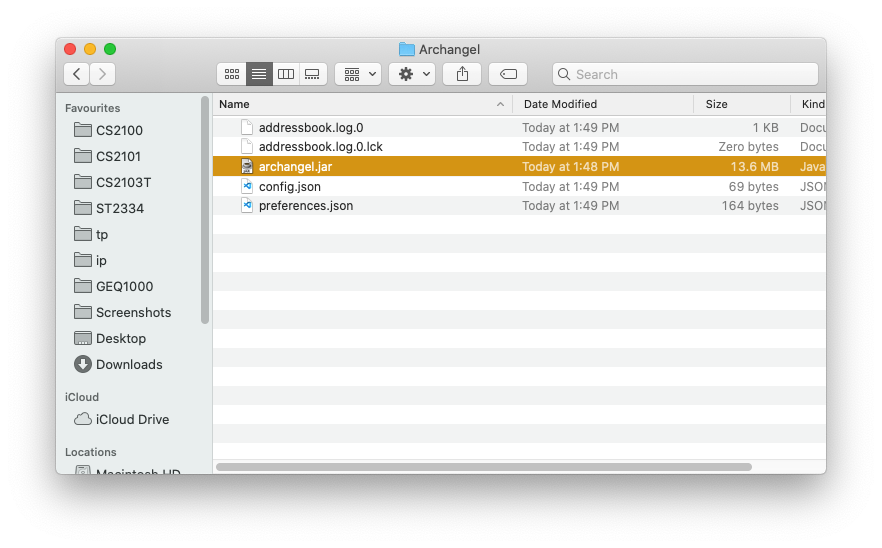Switch to gallery view
Viewport: 882px width, 548px height.
(x=313, y=74)
